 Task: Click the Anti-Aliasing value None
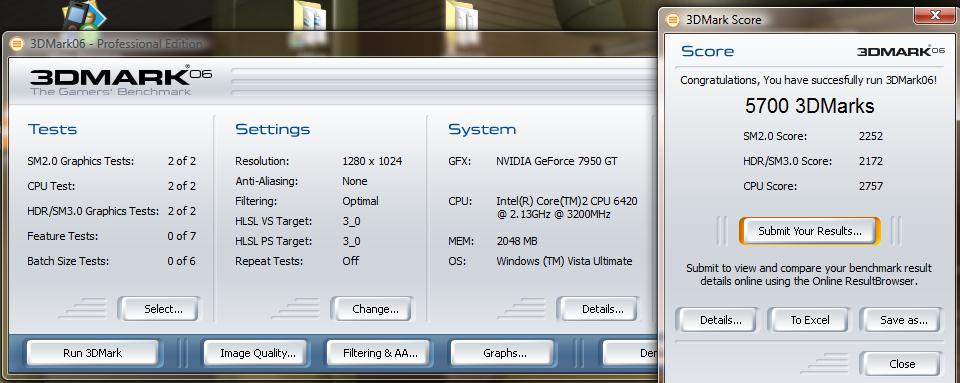354,181
